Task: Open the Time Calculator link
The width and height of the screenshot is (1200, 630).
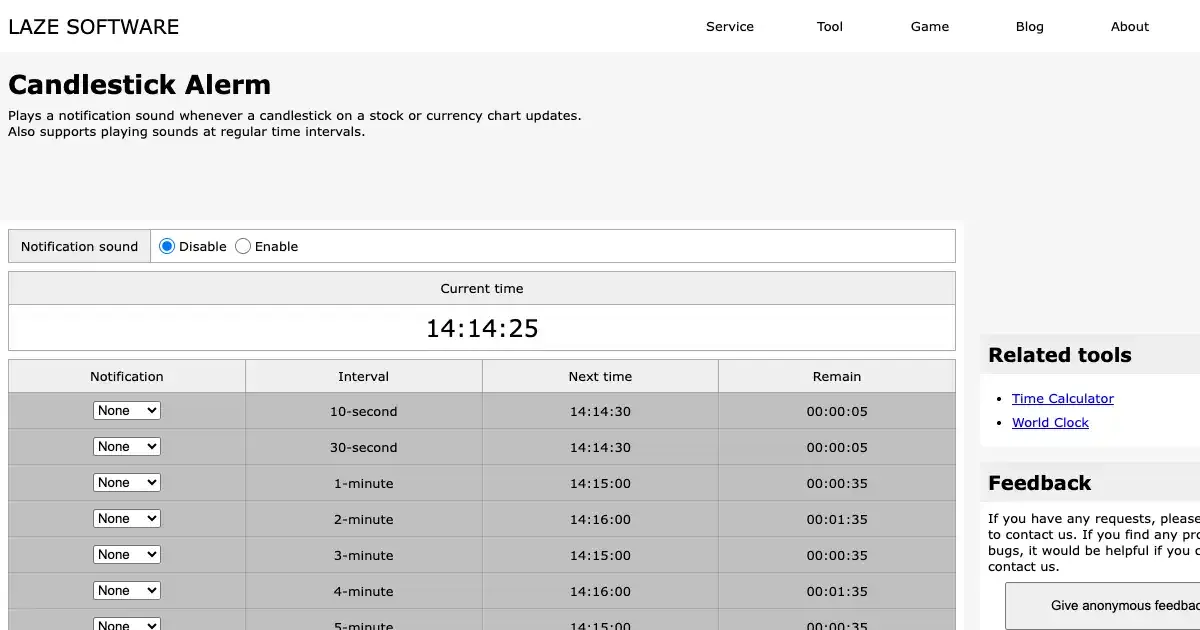Action: point(1062,399)
